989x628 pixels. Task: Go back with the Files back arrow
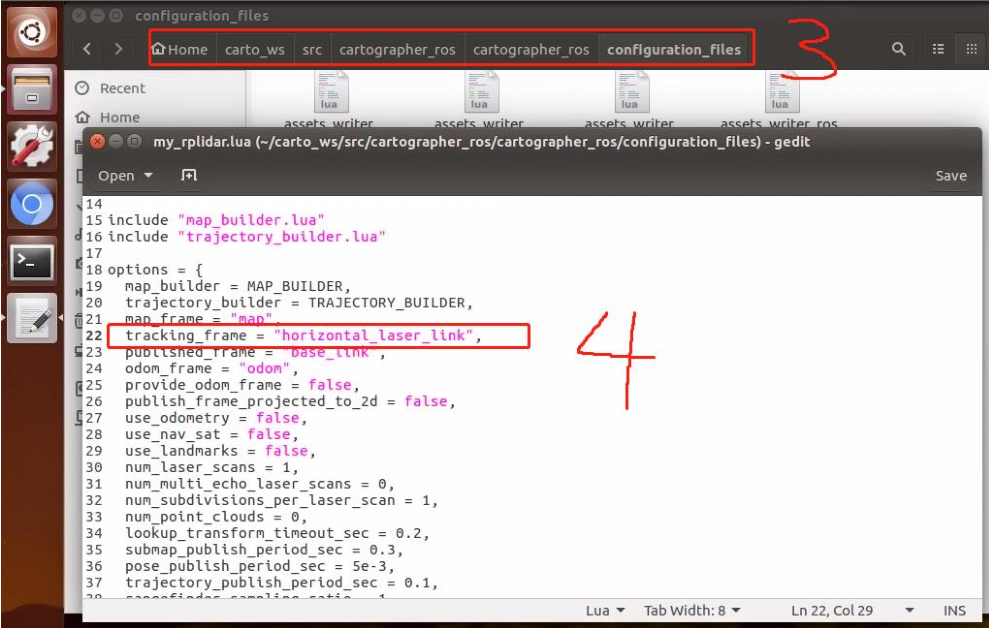tap(87, 49)
